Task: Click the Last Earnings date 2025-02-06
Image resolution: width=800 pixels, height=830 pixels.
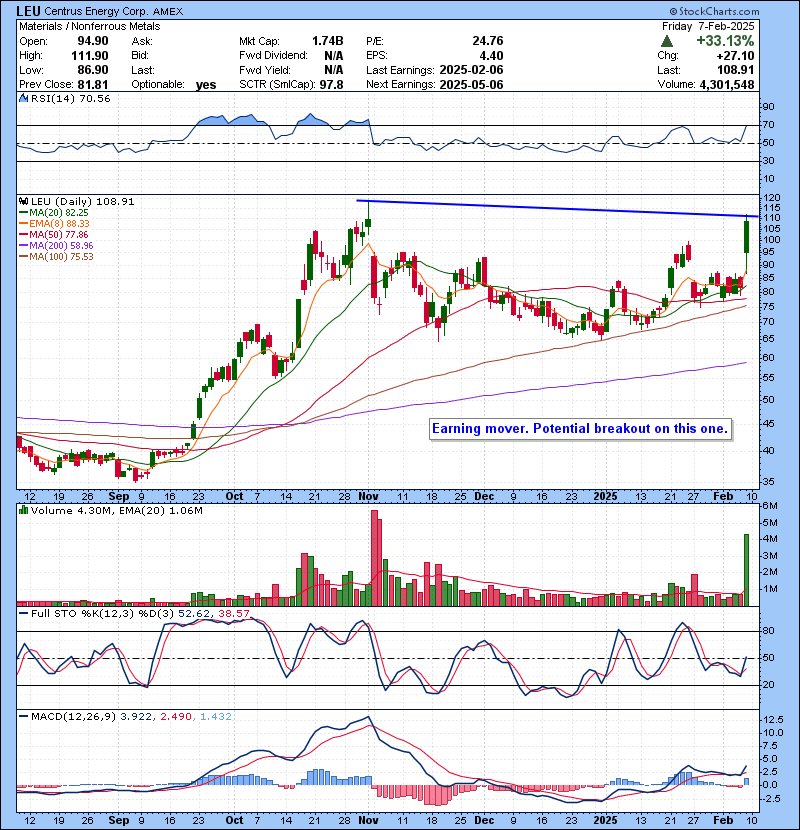Action: (x=471, y=70)
